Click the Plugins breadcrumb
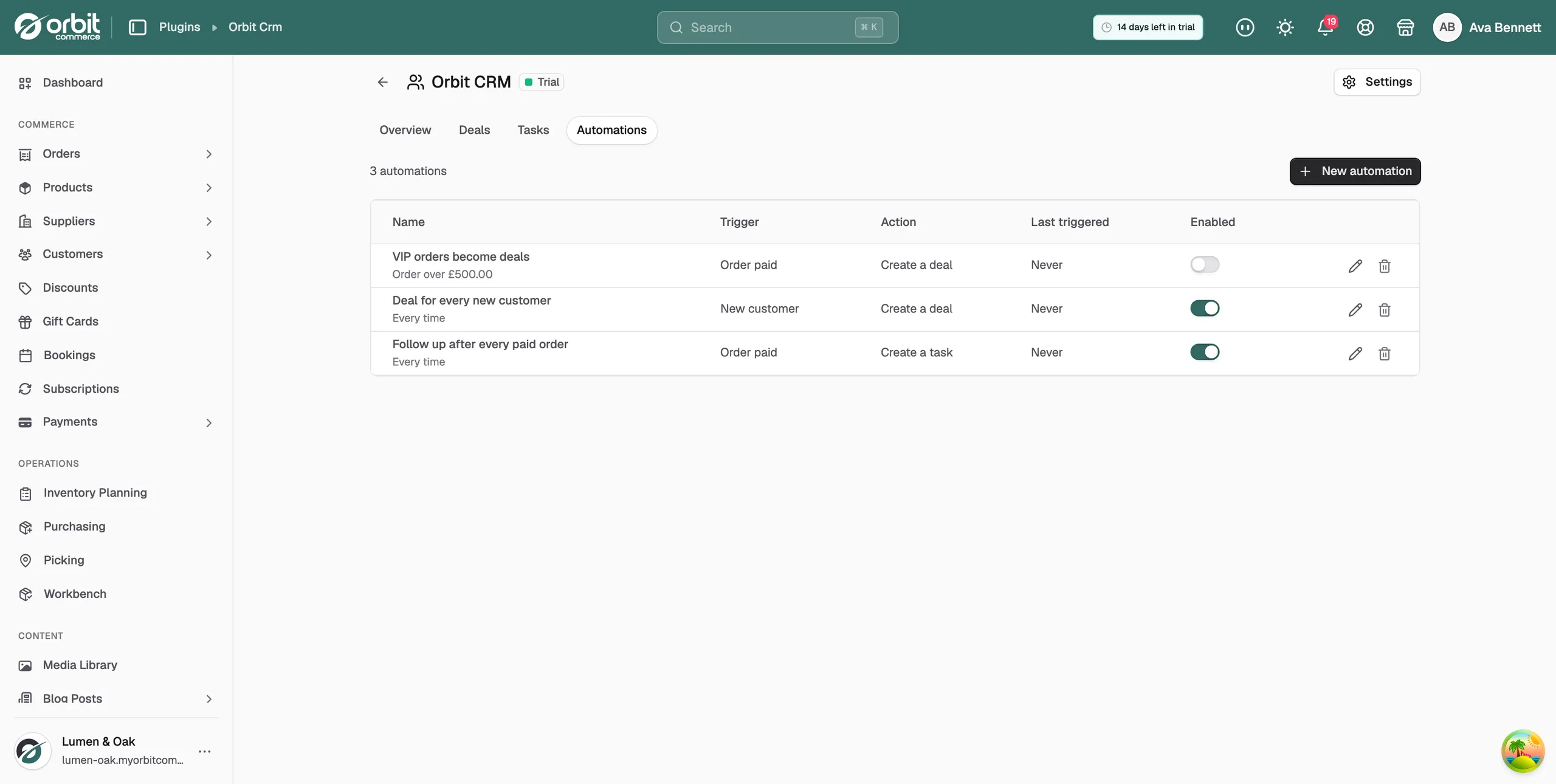This screenshot has height=784, width=1556. pyautogui.click(x=179, y=27)
